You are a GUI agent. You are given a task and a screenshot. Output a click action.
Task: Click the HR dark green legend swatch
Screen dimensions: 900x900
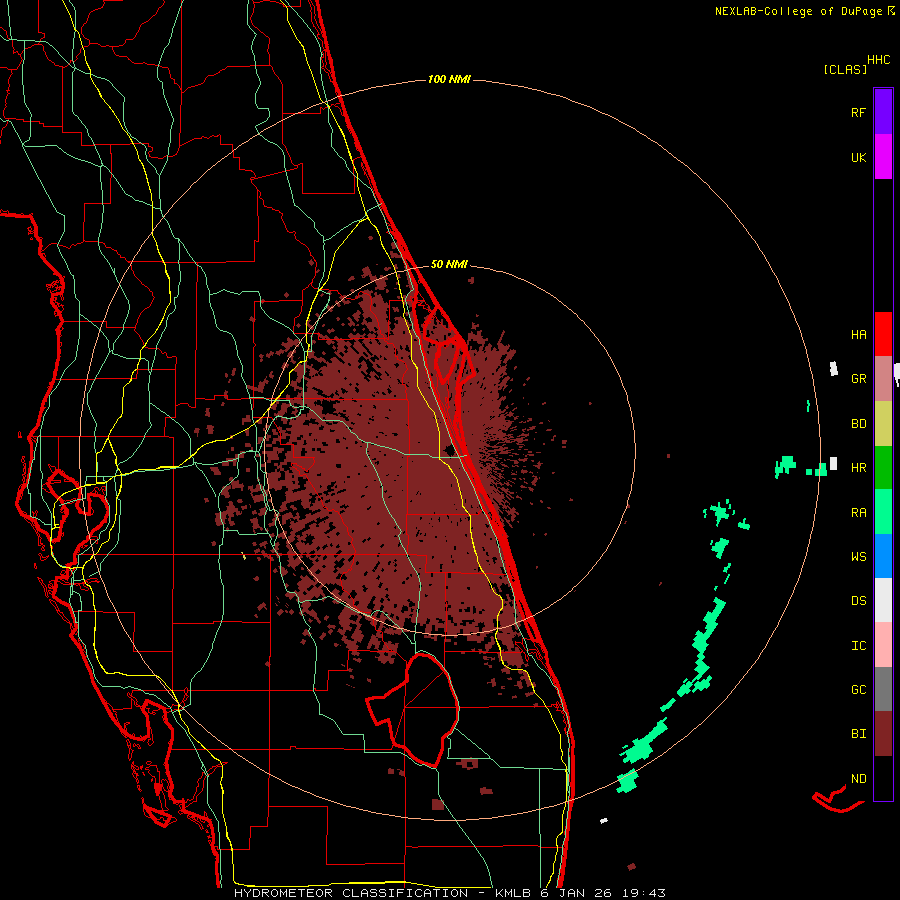pos(883,467)
